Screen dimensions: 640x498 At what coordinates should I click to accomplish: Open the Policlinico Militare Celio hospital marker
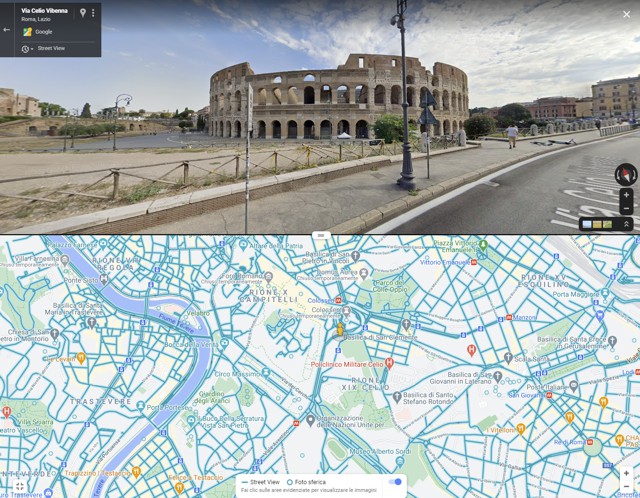(389, 362)
